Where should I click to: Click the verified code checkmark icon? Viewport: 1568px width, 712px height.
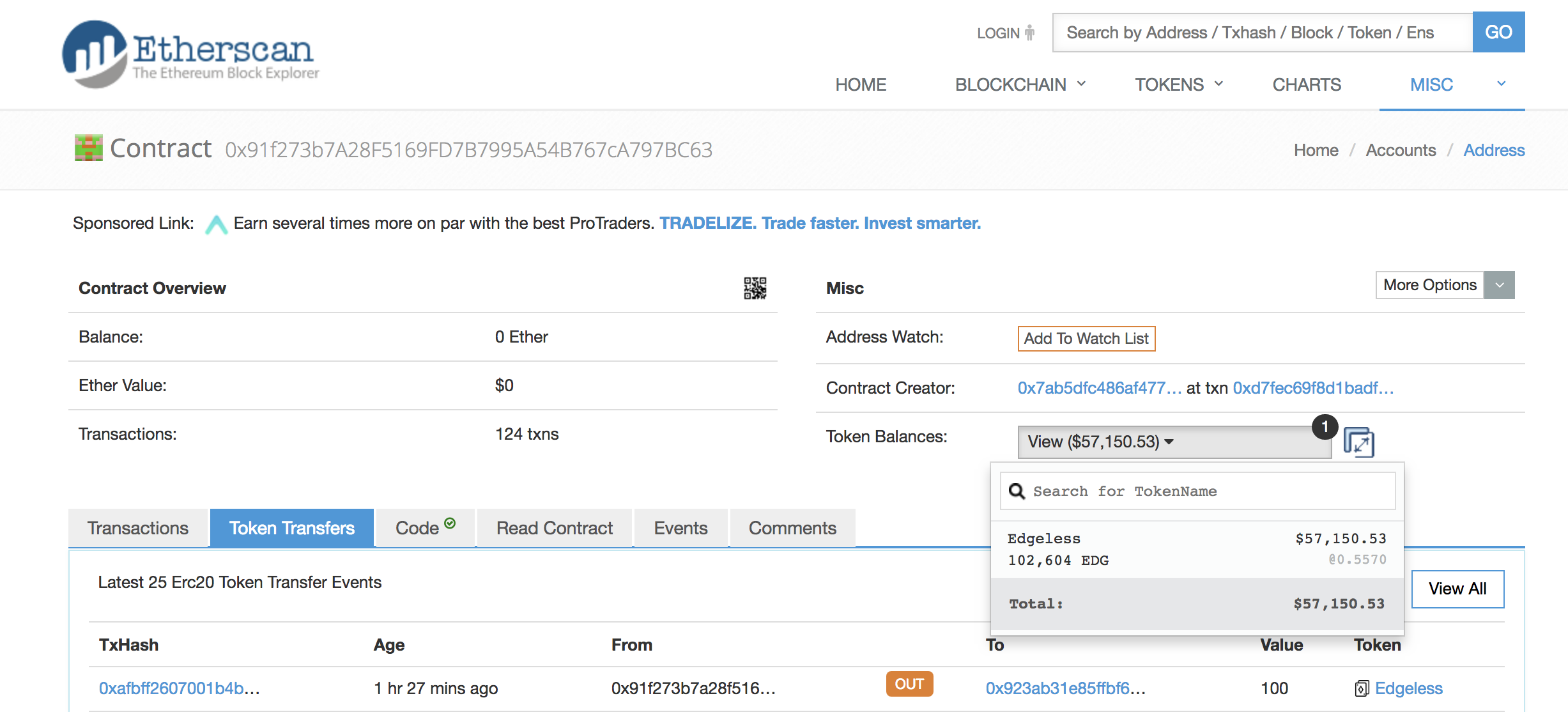[x=450, y=523]
